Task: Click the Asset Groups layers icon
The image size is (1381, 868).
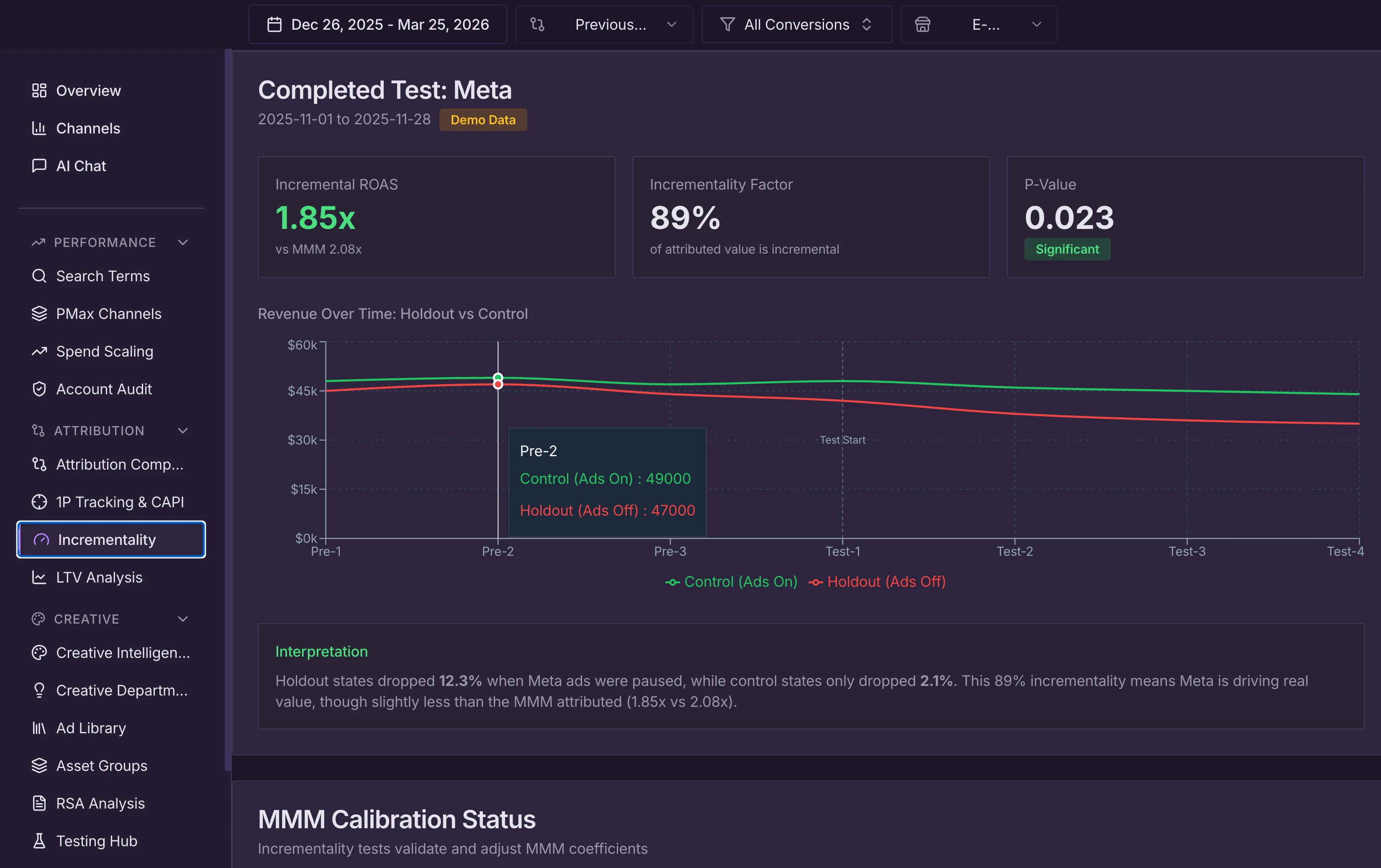Action: (39, 766)
